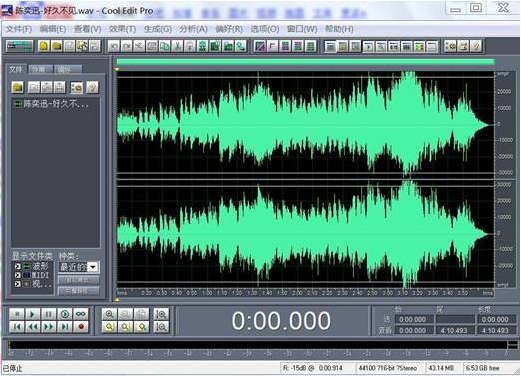Open the 分析(A) menu
This screenshot has width=521, height=376.
click(193, 29)
